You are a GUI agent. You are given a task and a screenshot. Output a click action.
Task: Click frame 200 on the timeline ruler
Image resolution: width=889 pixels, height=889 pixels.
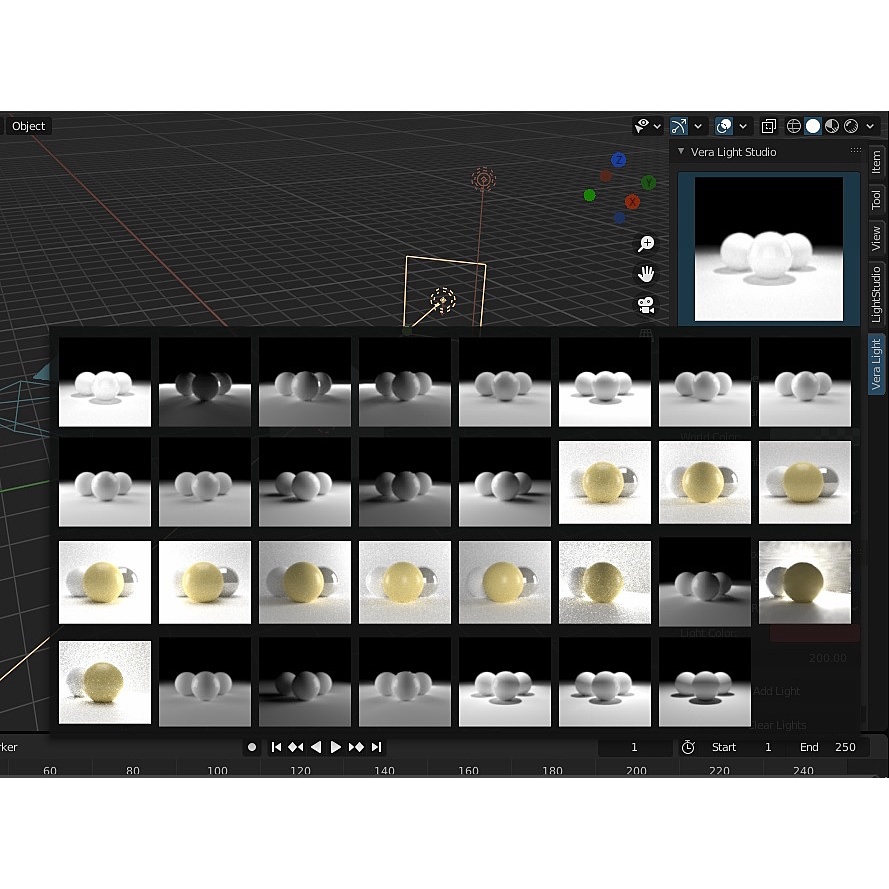[636, 771]
